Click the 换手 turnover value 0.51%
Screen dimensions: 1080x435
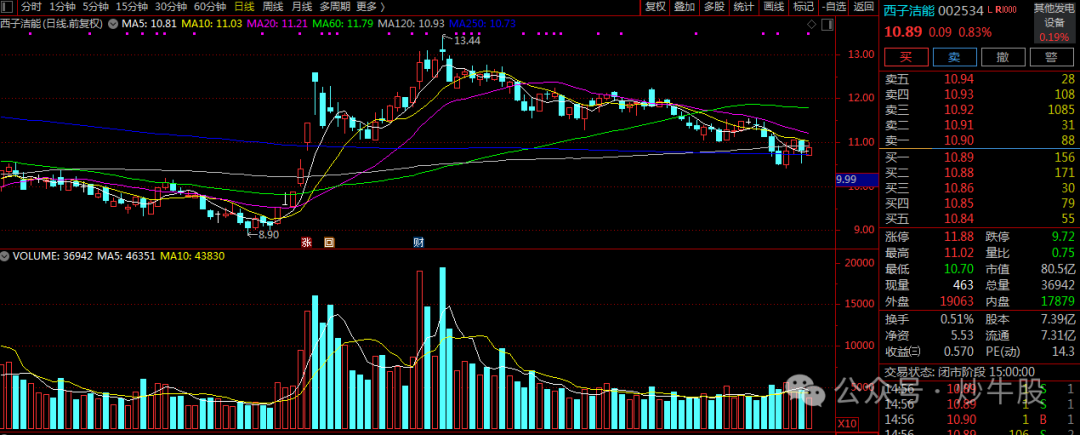(957, 319)
